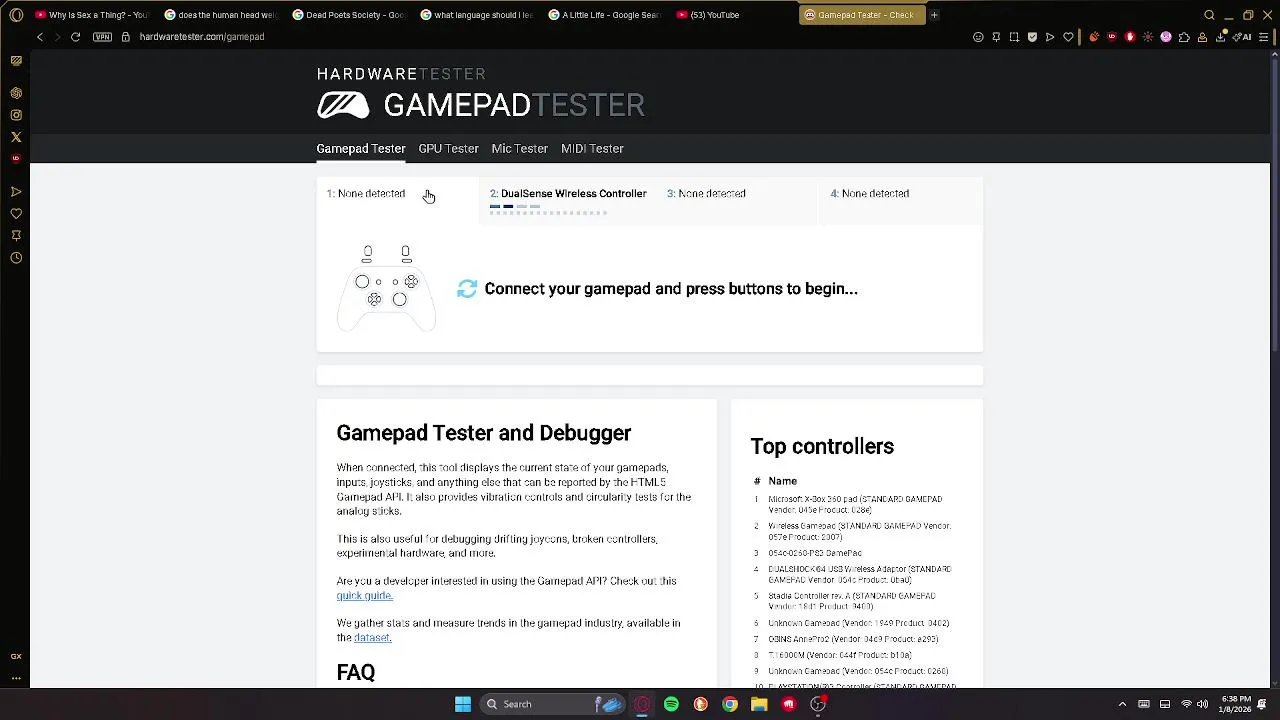
Task: Go back to the previous page
Action: [40, 37]
